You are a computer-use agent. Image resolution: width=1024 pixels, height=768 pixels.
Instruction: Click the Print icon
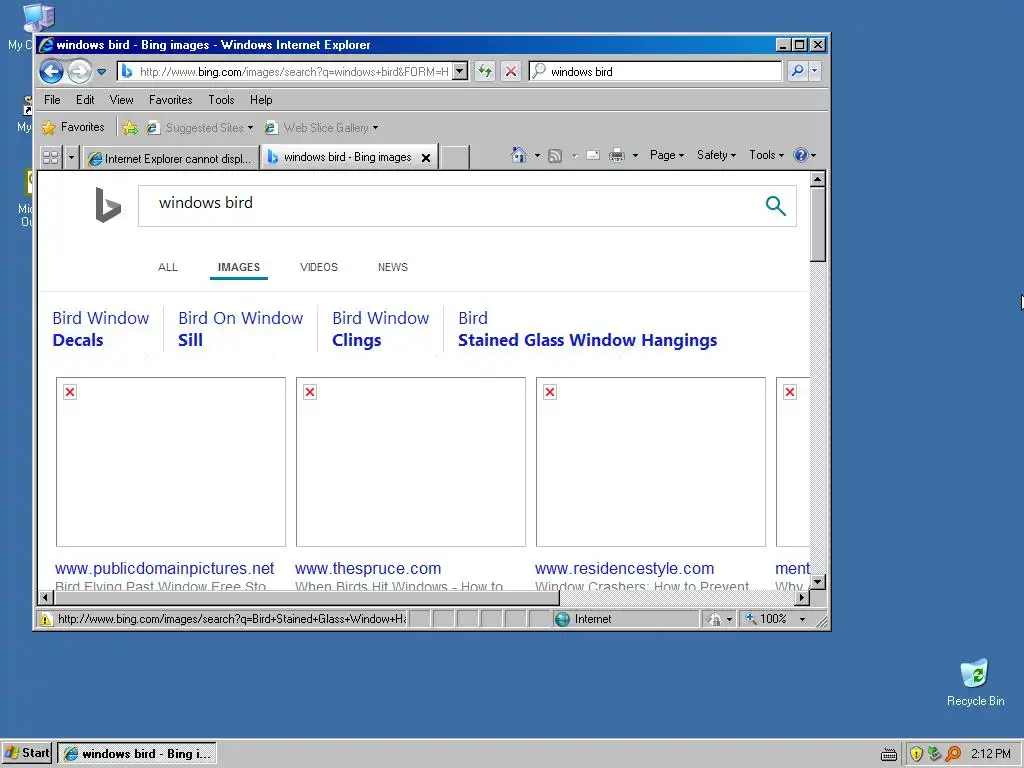click(x=616, y=155)
